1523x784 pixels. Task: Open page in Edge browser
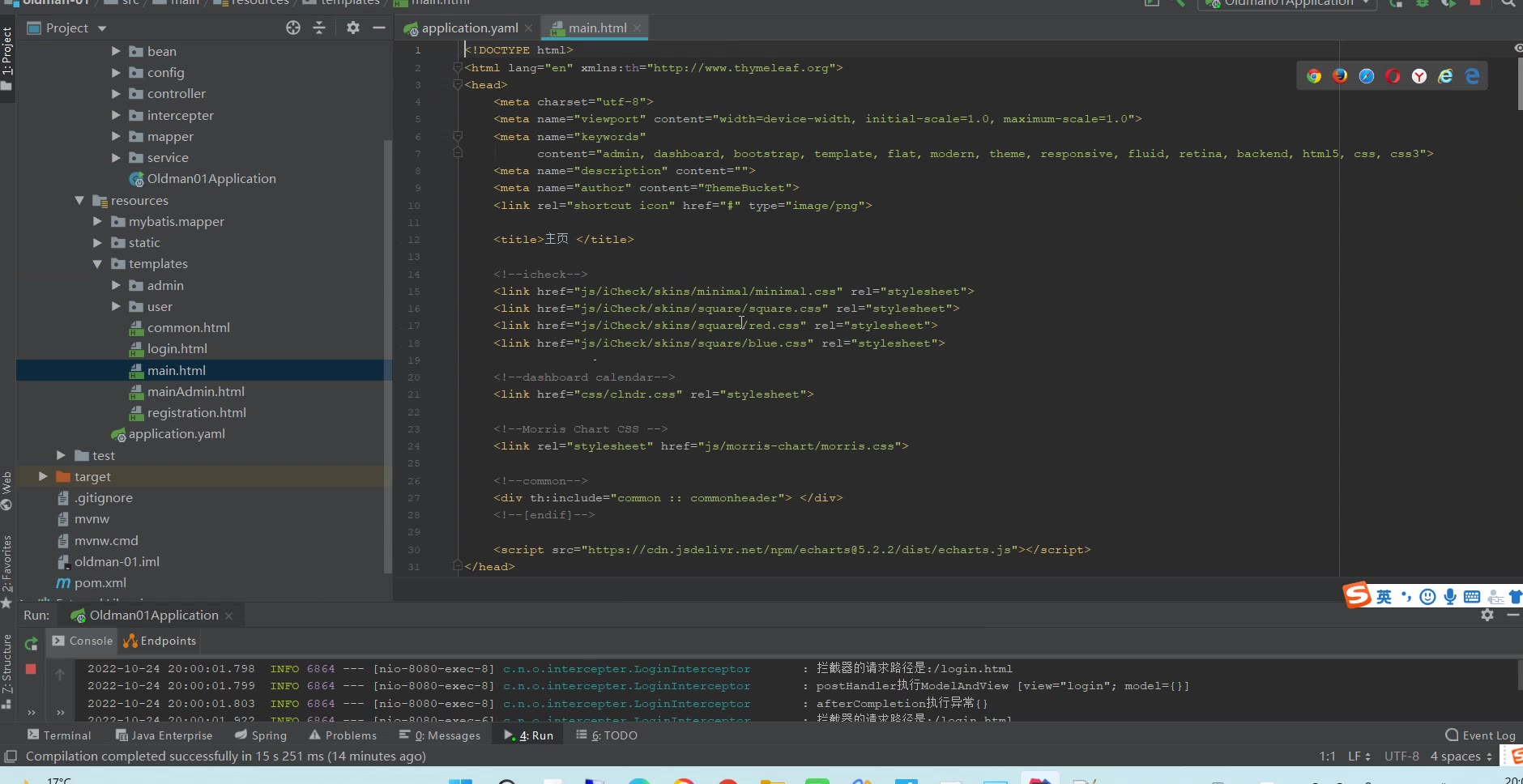click(x=1472, y=76)
